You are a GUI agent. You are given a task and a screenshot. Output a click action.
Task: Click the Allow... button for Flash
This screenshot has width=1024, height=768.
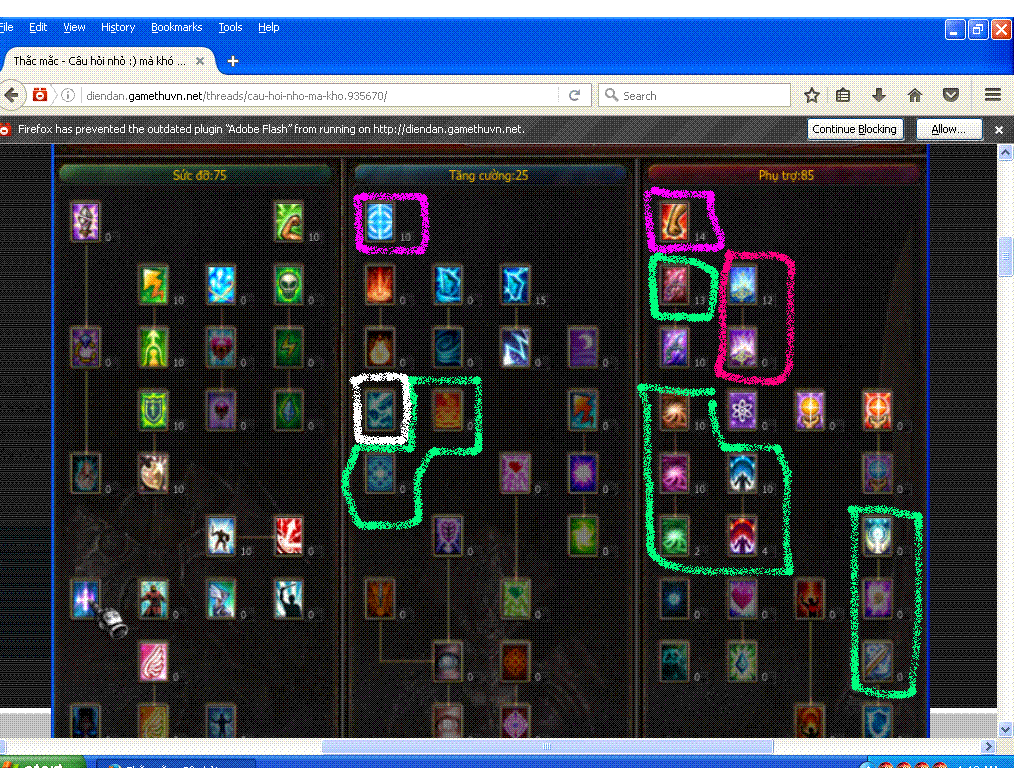pos(948,129)
